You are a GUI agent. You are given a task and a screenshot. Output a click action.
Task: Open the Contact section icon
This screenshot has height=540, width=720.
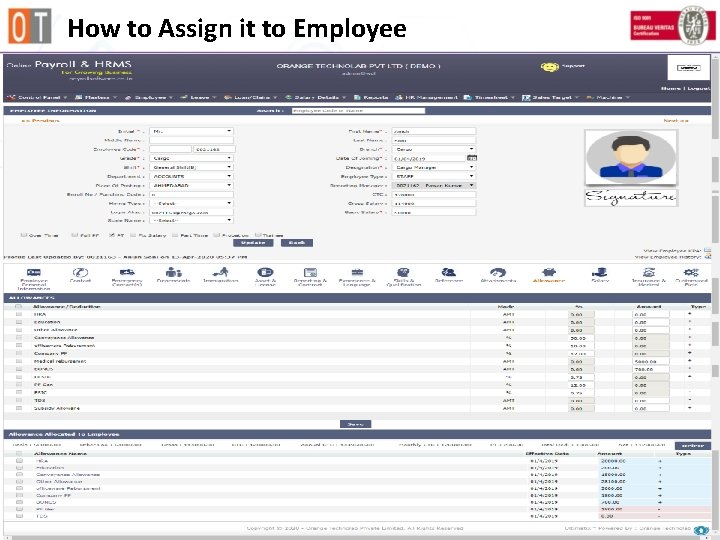(80, 272)
